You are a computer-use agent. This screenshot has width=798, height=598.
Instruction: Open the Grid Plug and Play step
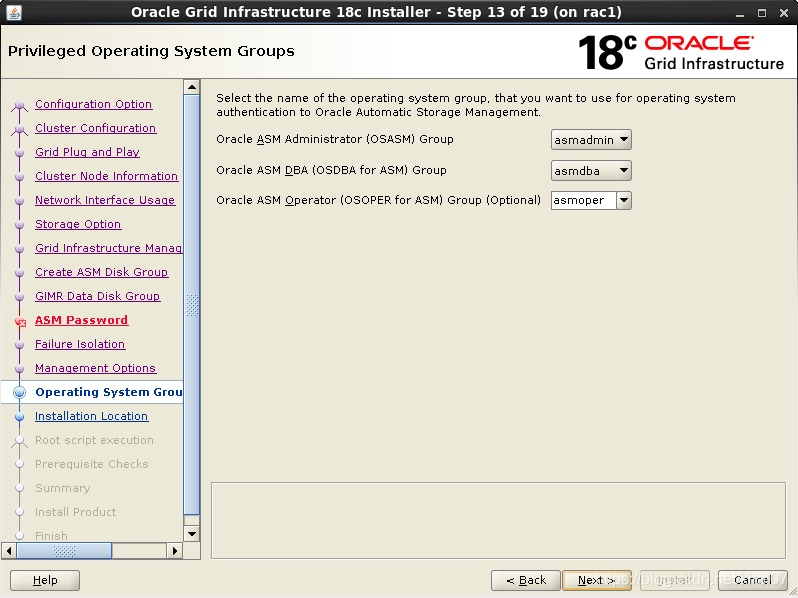pos(87,152)
